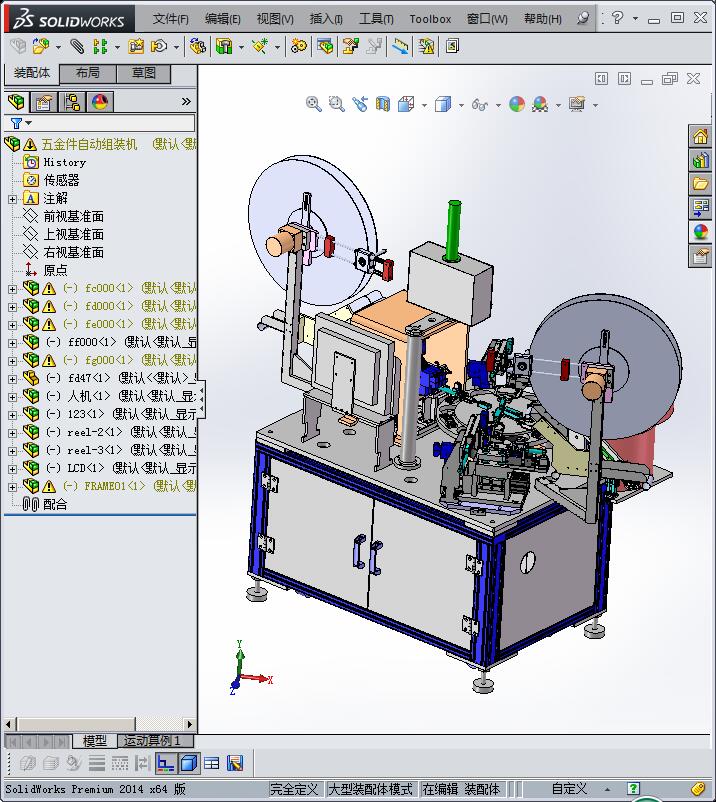
Task: Open the PropertyManager tab
Action: (44, 102)
